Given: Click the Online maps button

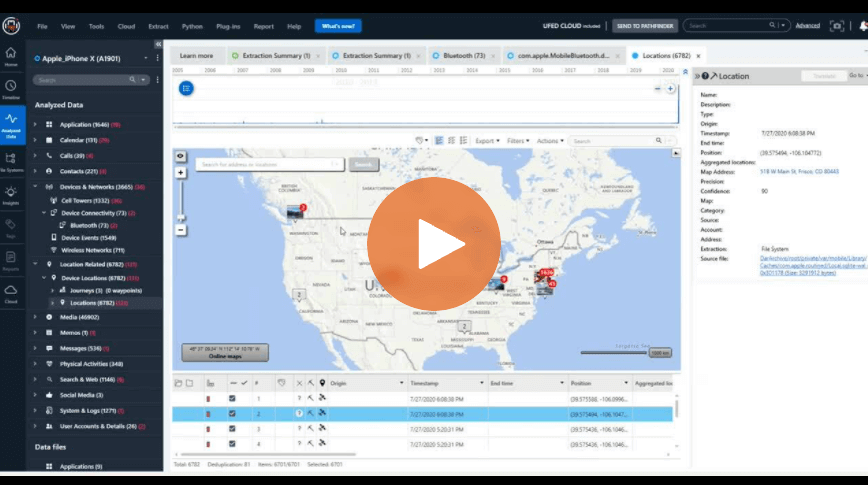Looking at the screenshot, I should pyautogui.click(x=225, y=353).
